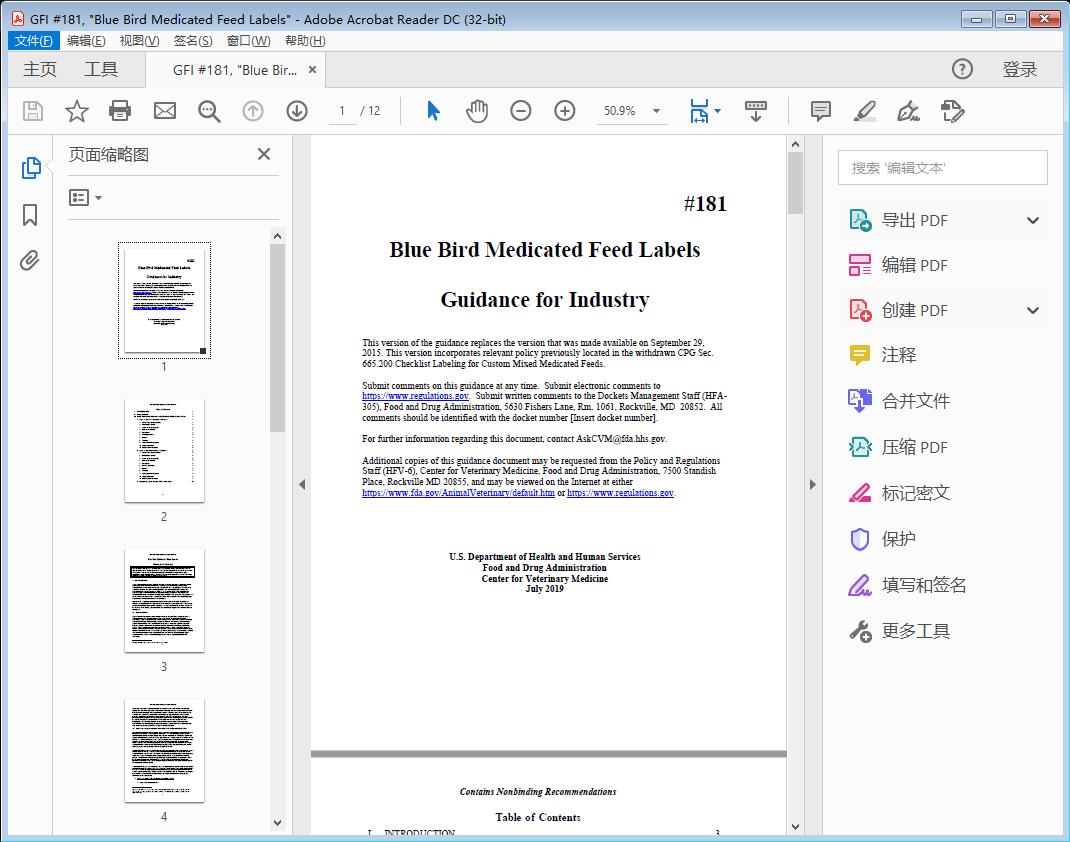Image resolution: width=1070 pixels, height=842 pixels.
Task: Switch to the 工具 tab
Action: [101, 69]
